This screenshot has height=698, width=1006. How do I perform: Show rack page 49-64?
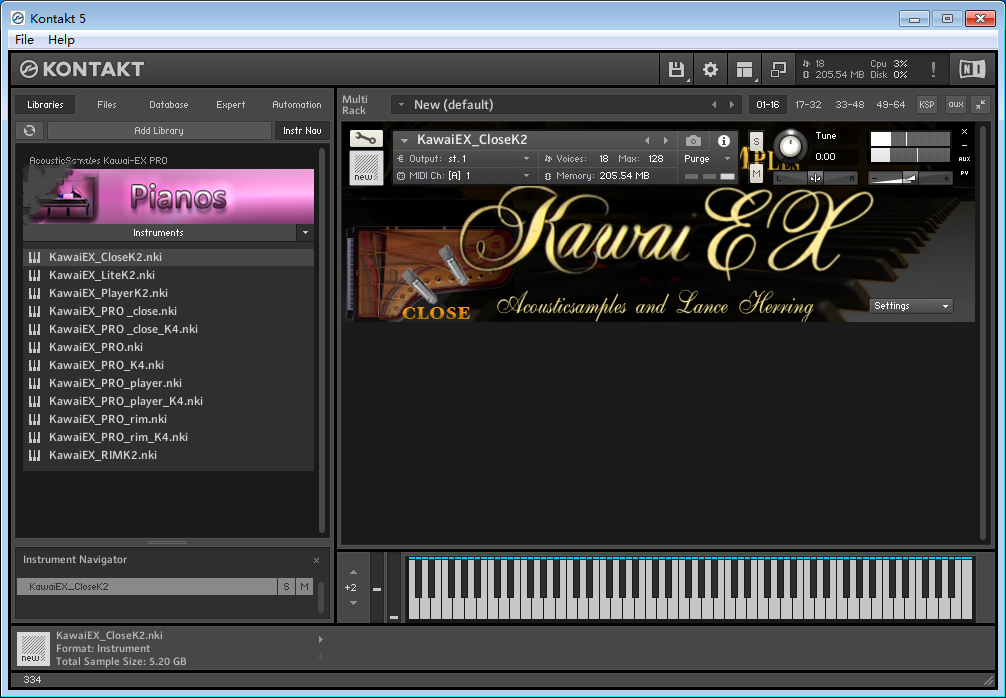(891, 105)
